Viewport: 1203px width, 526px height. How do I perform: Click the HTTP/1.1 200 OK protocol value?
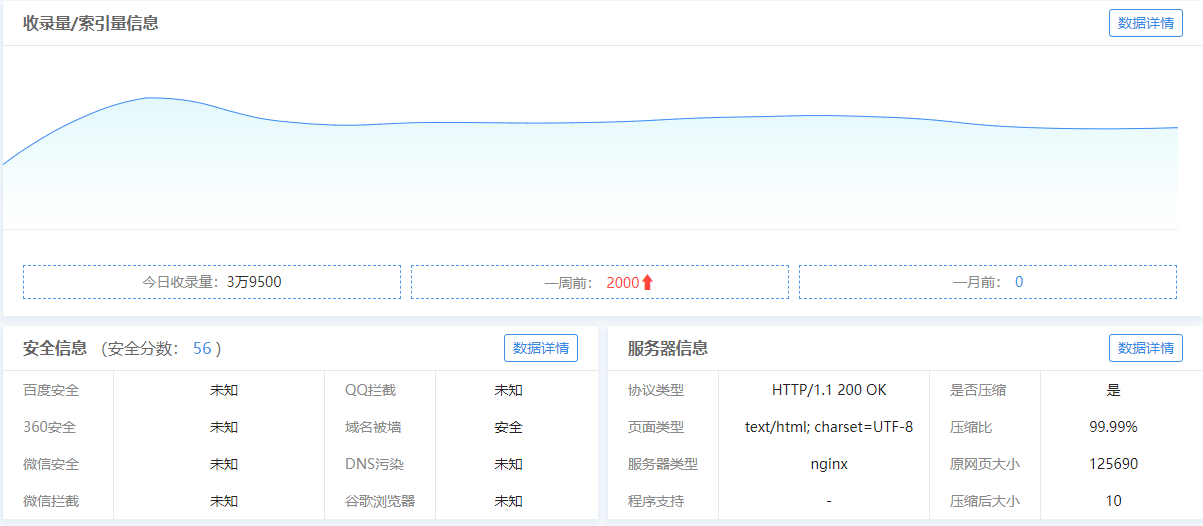(x=829, y=390)
